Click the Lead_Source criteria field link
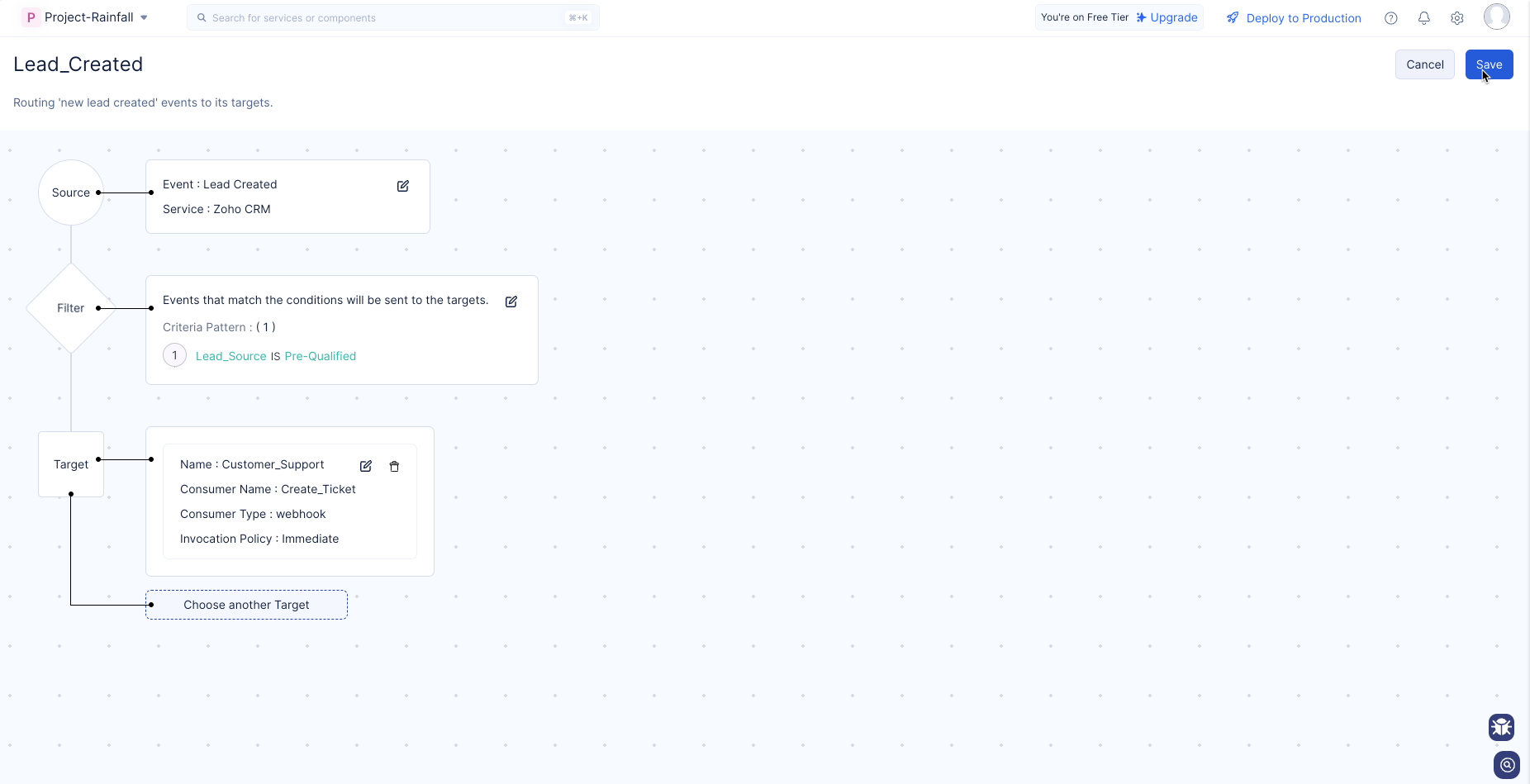 230,356
